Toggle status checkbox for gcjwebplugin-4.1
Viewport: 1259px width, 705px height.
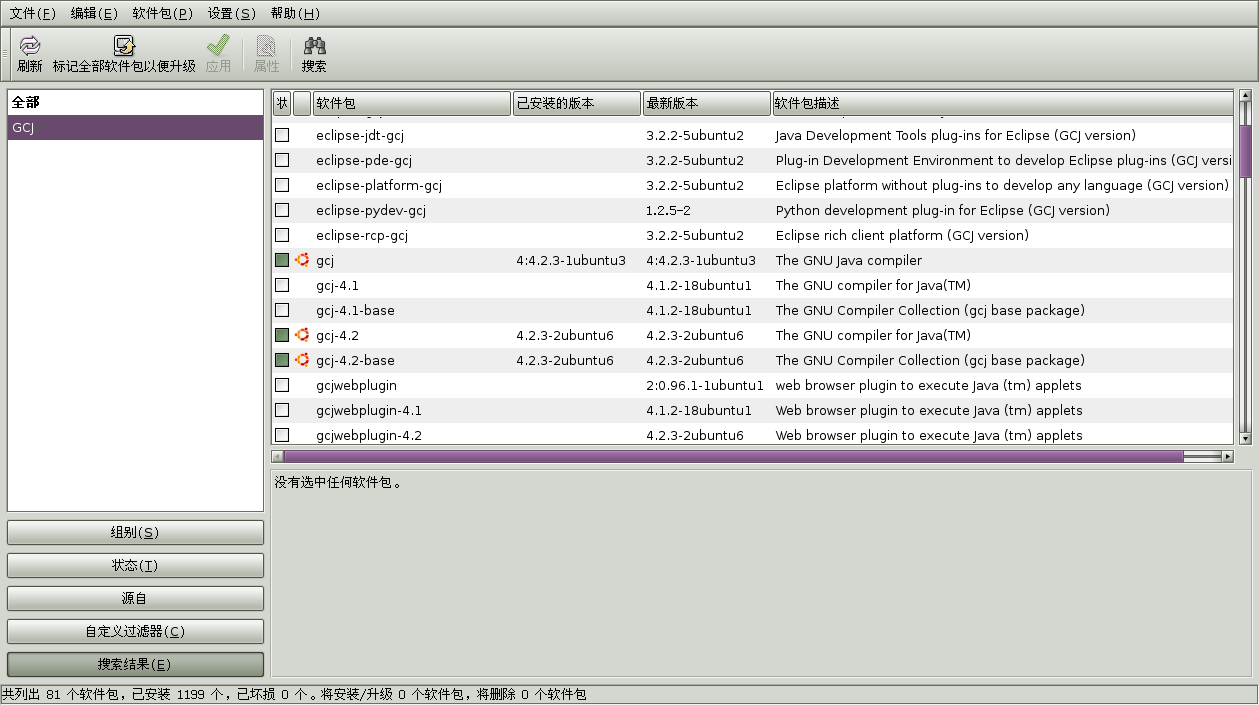pyautogui.click(x=282, y=410)
